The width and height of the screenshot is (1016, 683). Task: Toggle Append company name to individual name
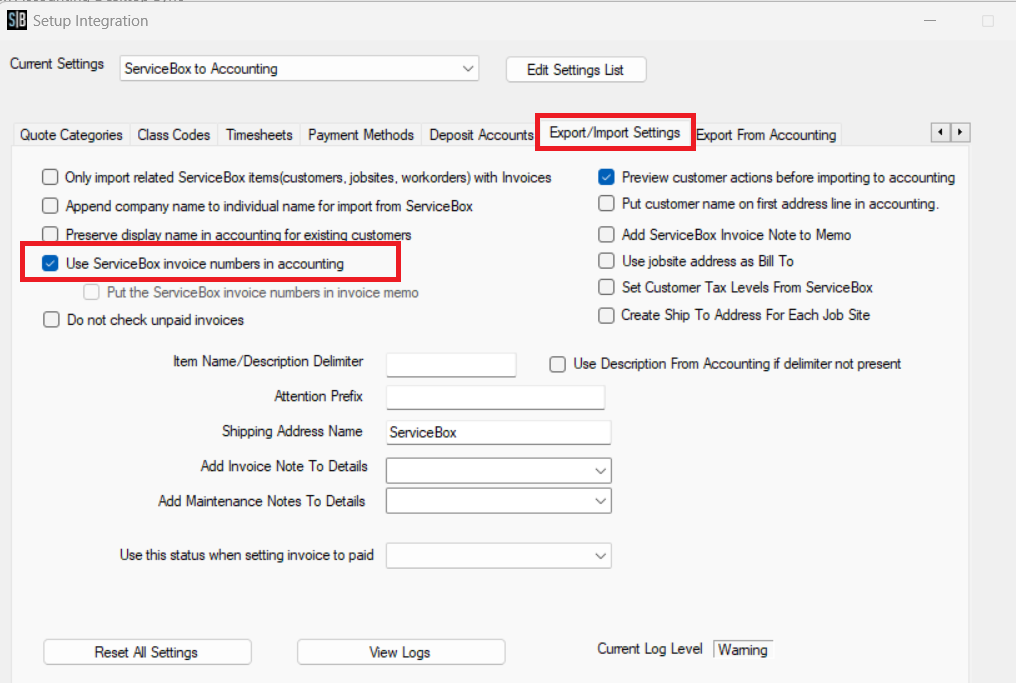[50, 205]
